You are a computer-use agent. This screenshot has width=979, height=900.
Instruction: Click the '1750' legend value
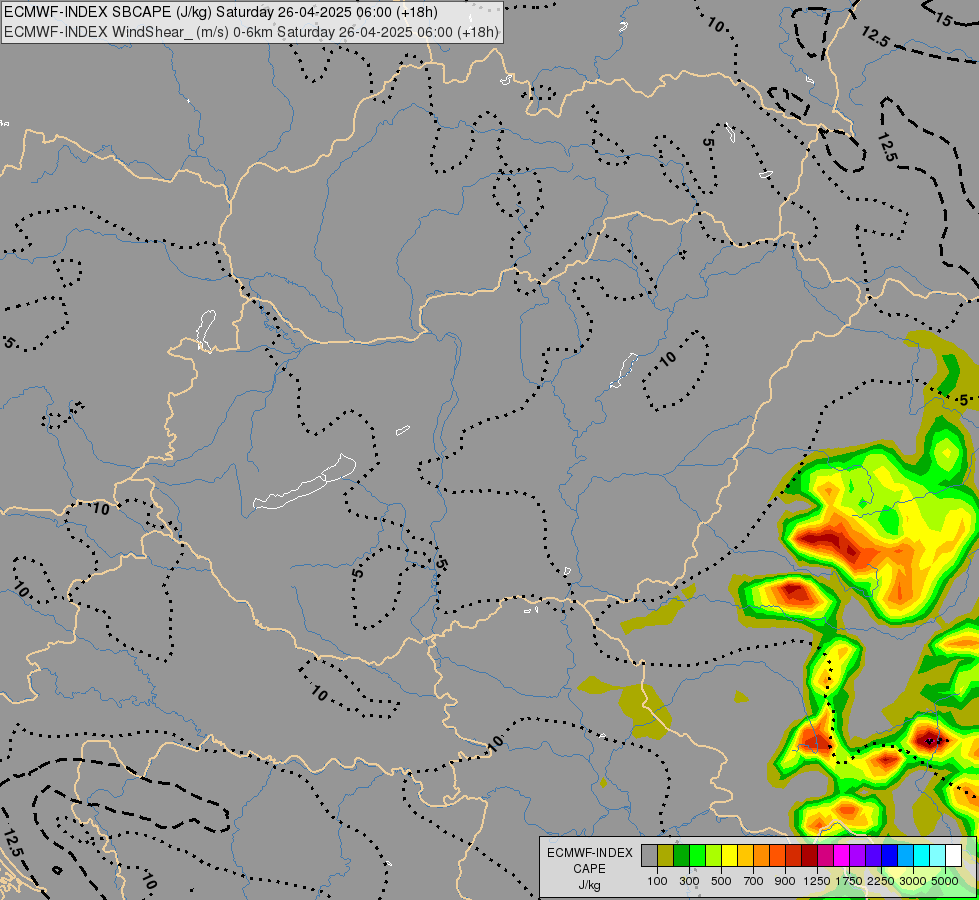click(x=849, y=881)
